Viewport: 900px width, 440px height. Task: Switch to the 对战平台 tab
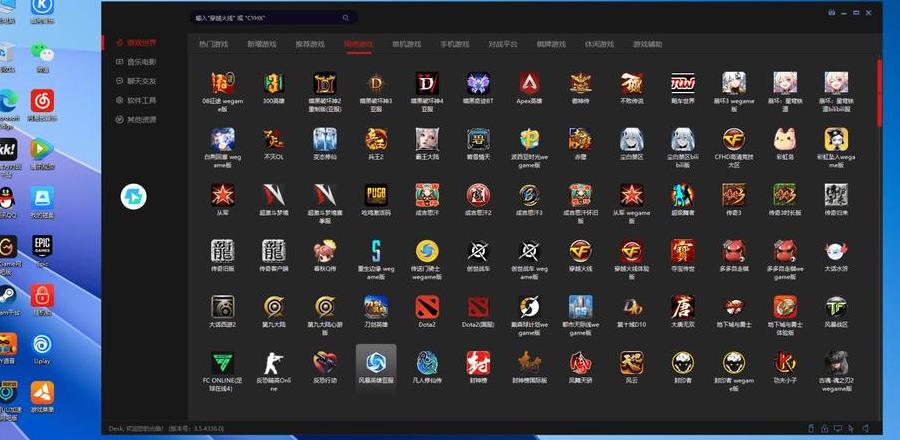click(x=503, y=44)
